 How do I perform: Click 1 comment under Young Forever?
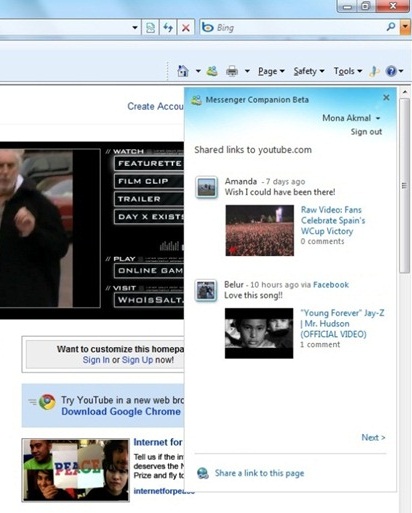coord(320,345)
